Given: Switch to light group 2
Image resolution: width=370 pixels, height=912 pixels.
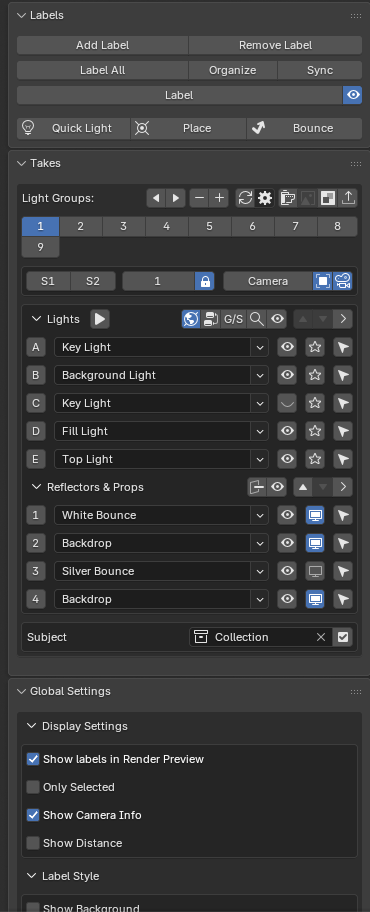Looking at the screenshot, I should (x=81, y=226).
